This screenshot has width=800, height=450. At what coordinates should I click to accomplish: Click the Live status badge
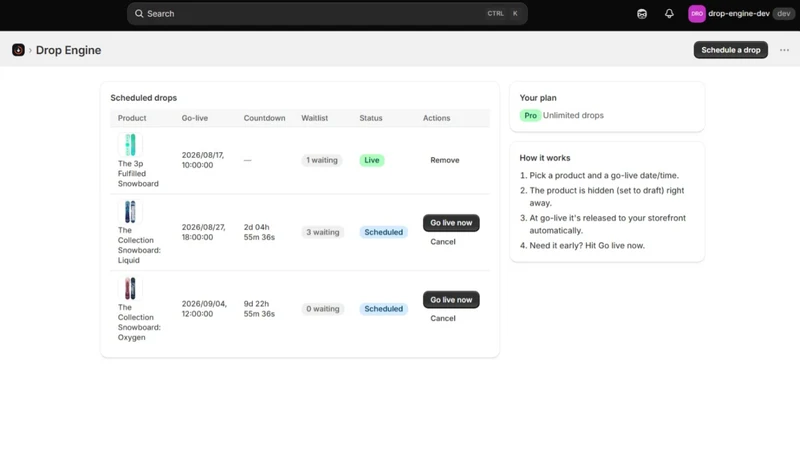tap(371, 160)
